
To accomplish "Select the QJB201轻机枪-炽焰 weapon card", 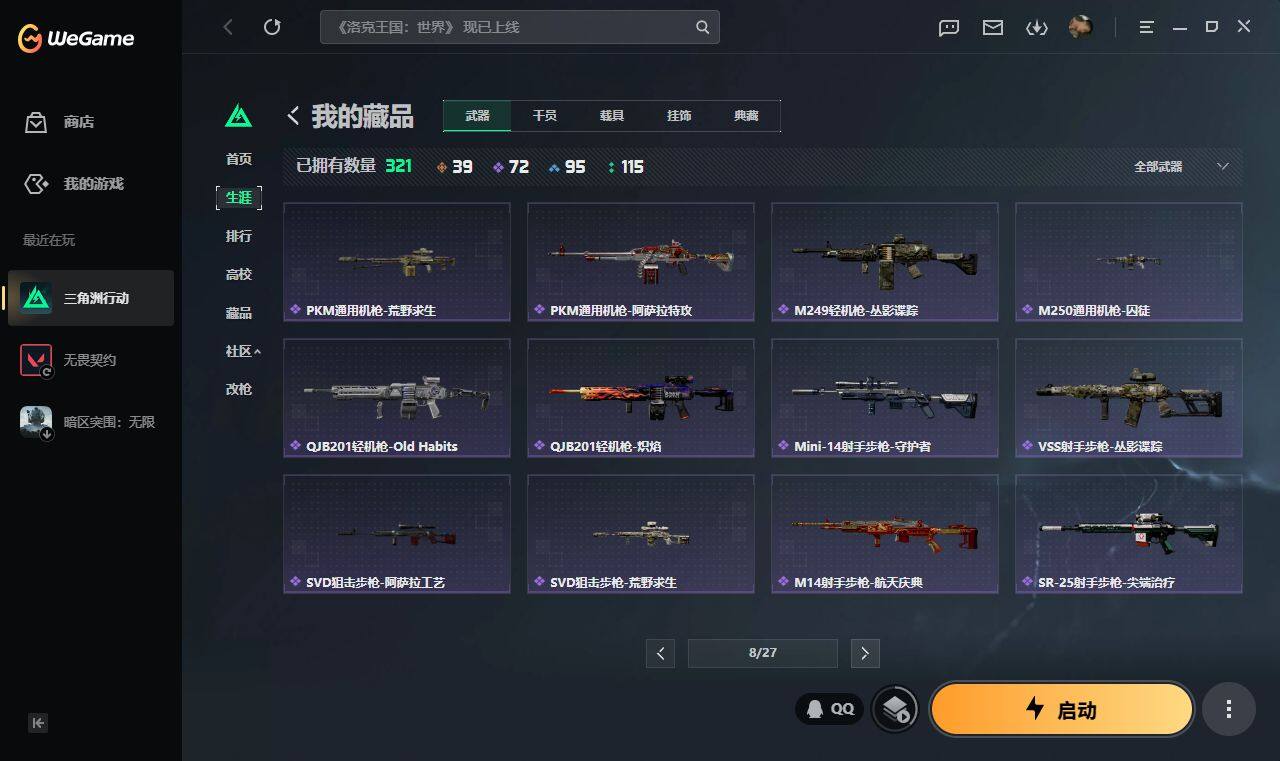I will [x=641, y=398].
